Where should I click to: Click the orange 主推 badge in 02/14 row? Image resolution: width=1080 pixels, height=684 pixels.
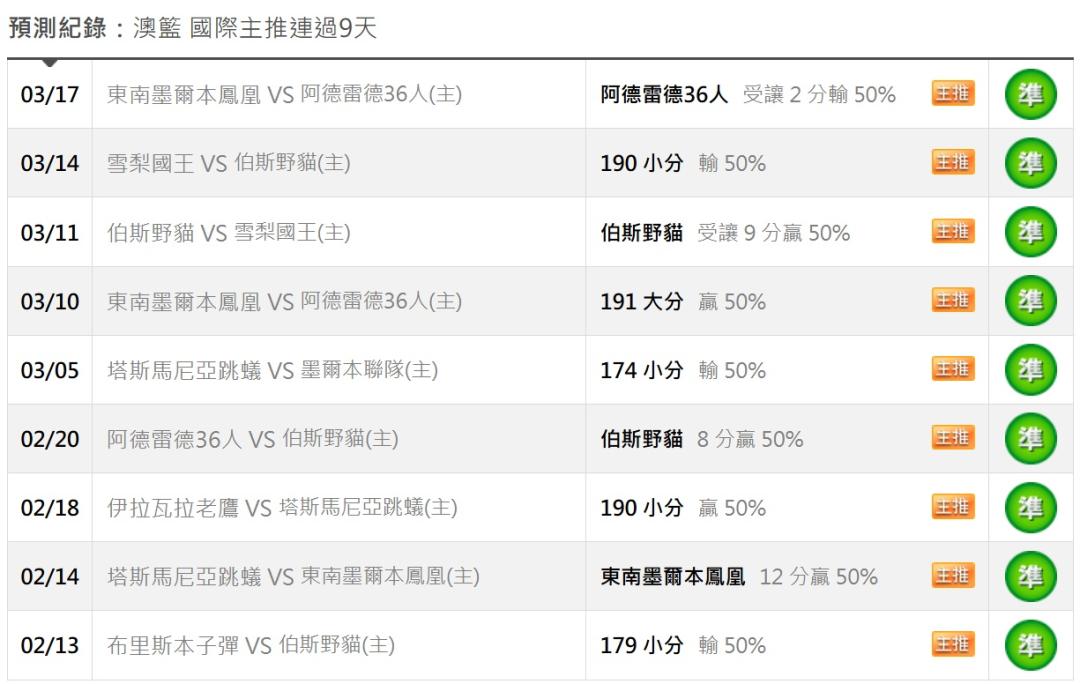pyautogui.click(x=953, y=577)
